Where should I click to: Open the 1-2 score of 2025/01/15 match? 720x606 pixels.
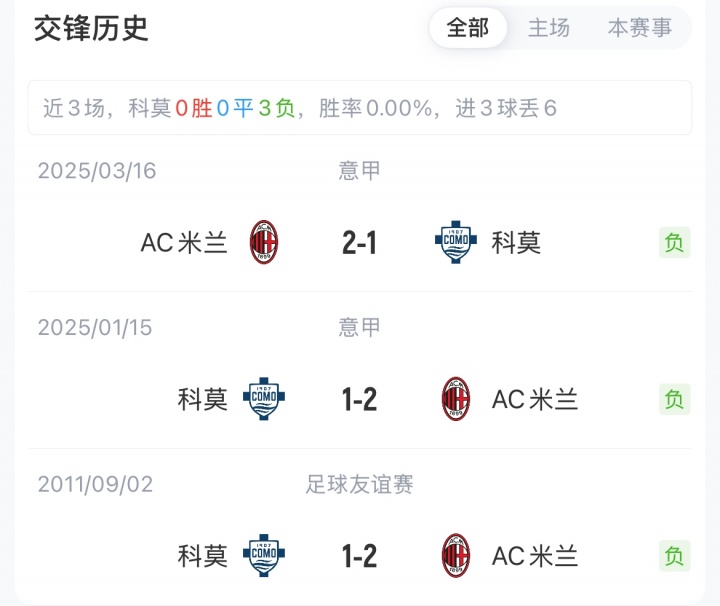click(x=359, y=400)
